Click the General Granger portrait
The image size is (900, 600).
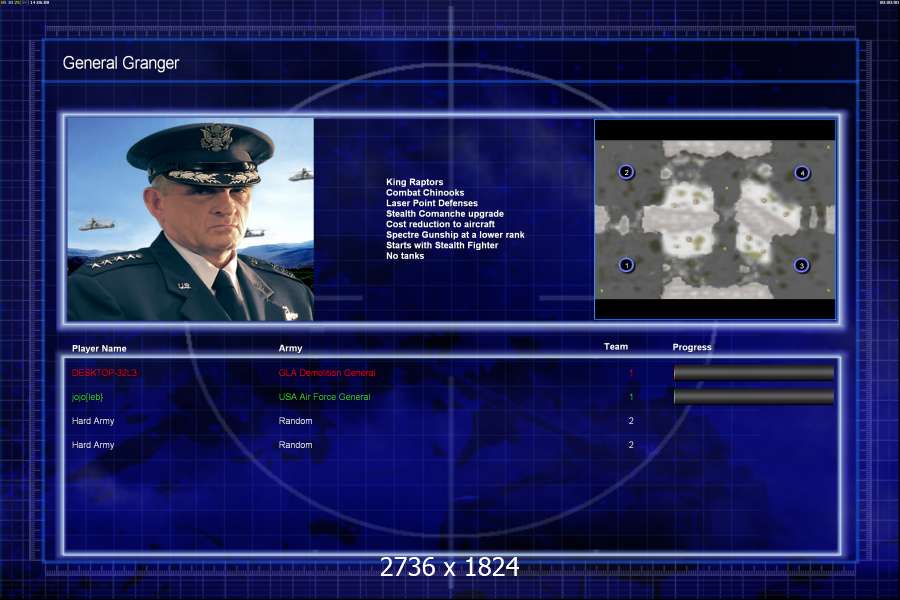tap(191, 219)
